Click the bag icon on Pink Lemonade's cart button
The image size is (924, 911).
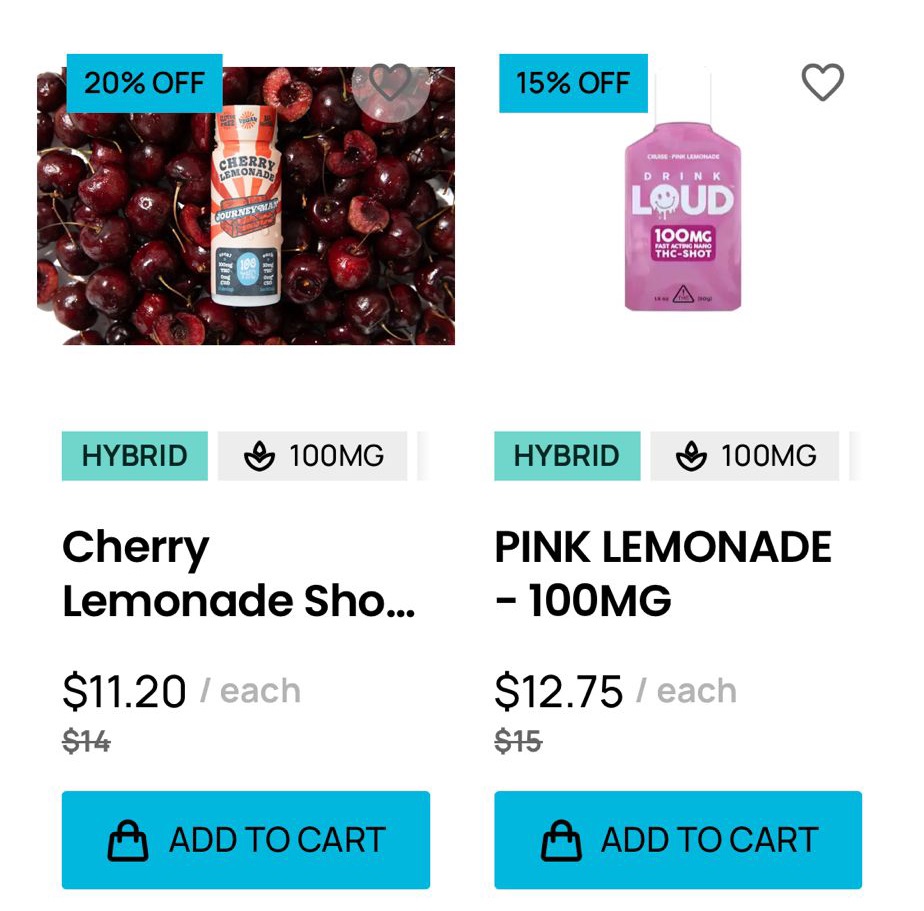tap(561, 841)
